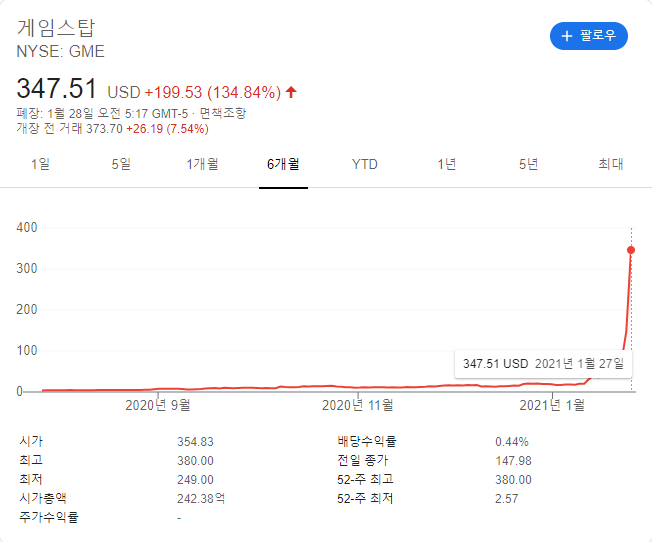Click the pre-market 373.70 price text

(x=104, y=129)
